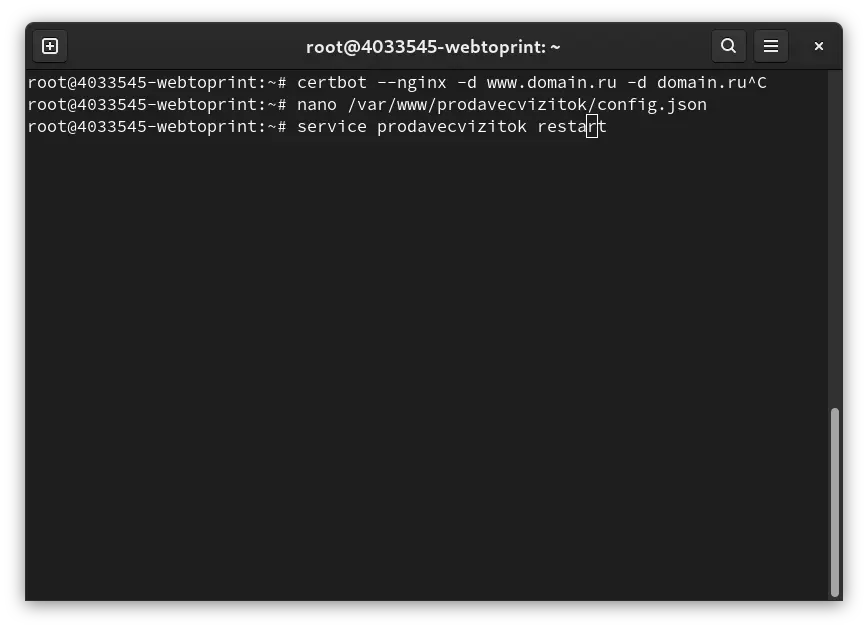Click the '^C' at end of first line
Image resolution: width=868 pixels, height=629 pixels.
[757, 83]
